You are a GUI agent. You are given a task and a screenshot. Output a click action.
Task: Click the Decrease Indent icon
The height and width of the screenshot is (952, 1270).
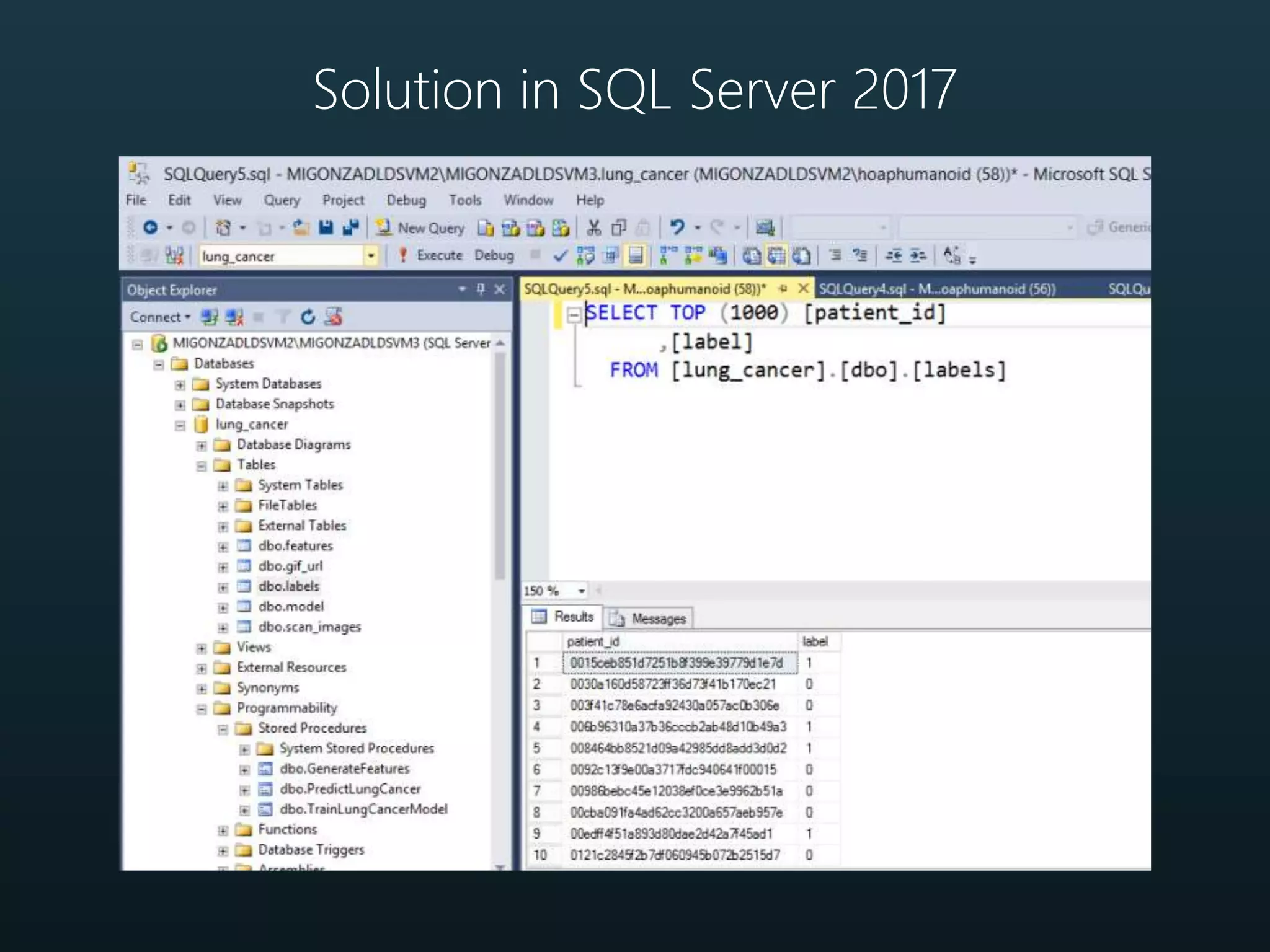tap(894, 255)
